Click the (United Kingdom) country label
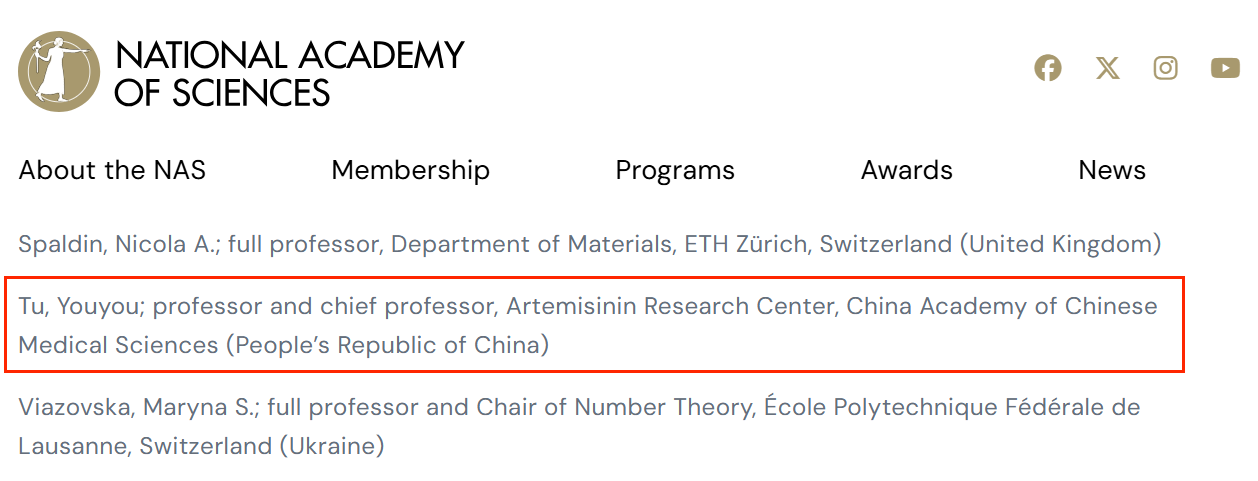Image resolution: width=1258 pixels, height=481 pixels. [x=1056, y=243]
